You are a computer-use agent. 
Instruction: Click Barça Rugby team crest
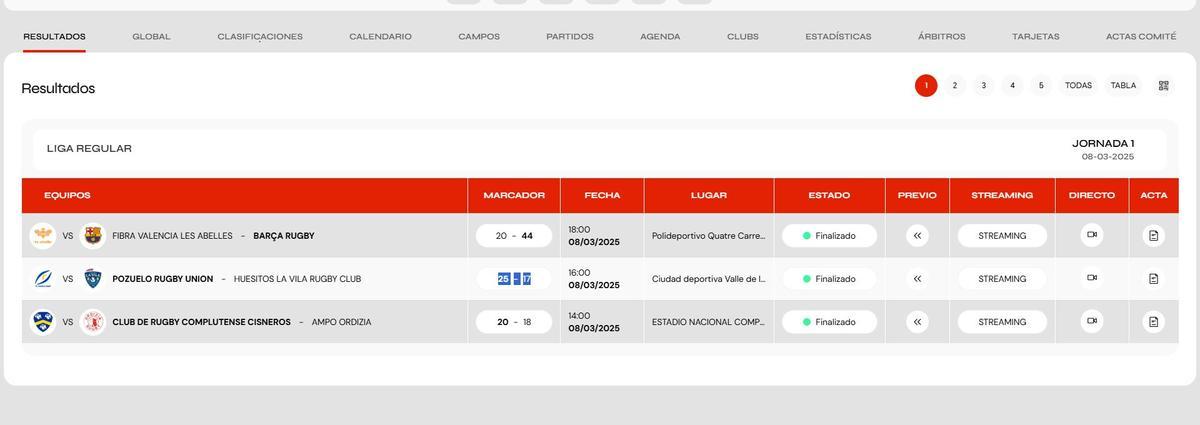point(93,236)
